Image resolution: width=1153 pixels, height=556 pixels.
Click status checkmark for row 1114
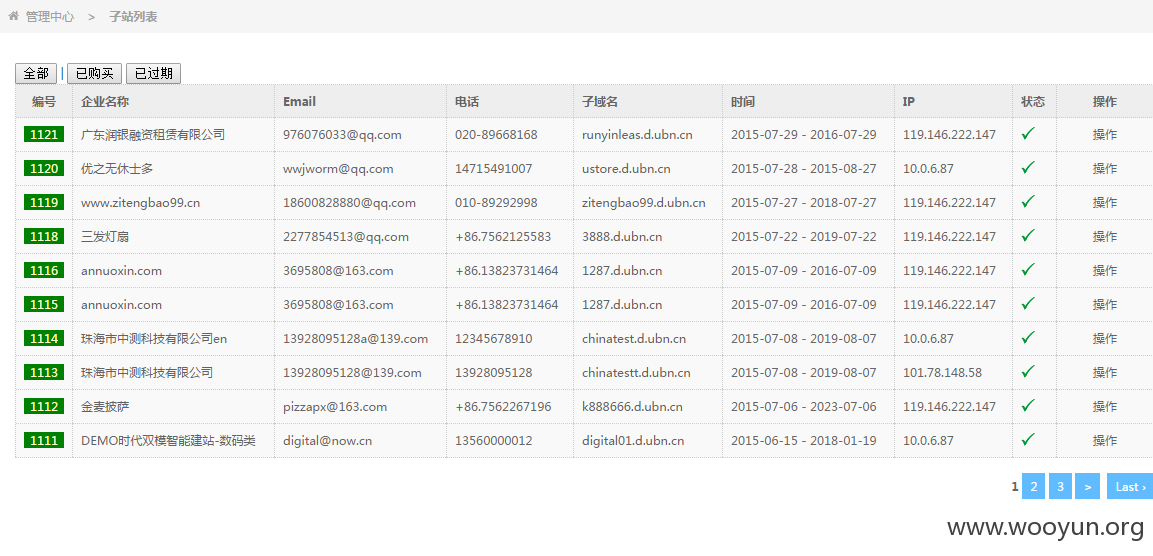(1028, 338)
